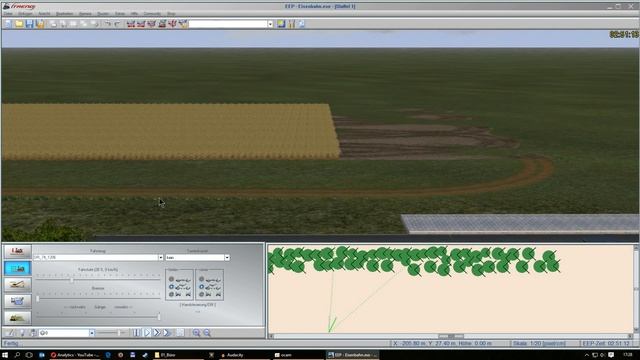Click the direction slider handle under 'vorwärts'

(x=159, y=317)
